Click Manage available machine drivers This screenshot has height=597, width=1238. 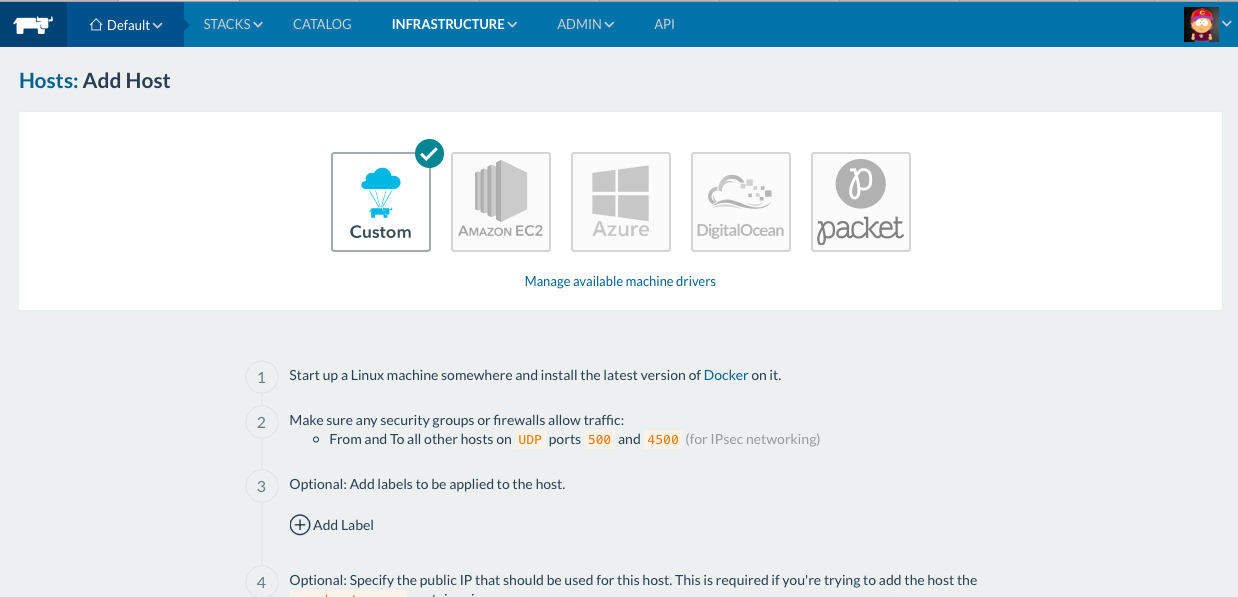(x=620, y=281)
